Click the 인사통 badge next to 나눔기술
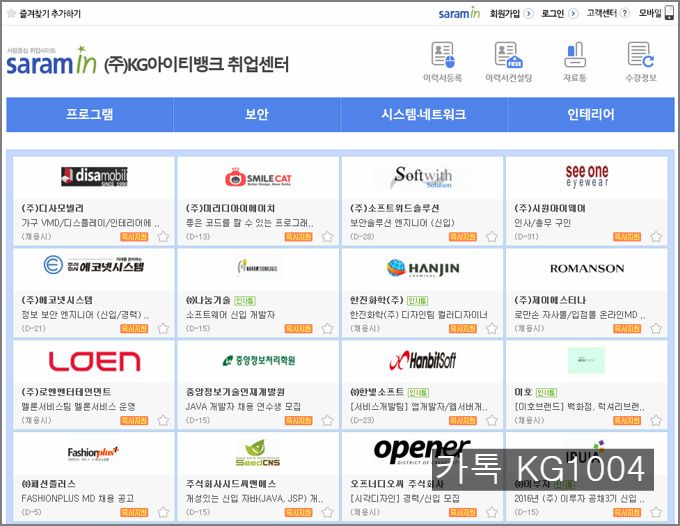This screenshot has width=680, height=526. pos(245,301)
